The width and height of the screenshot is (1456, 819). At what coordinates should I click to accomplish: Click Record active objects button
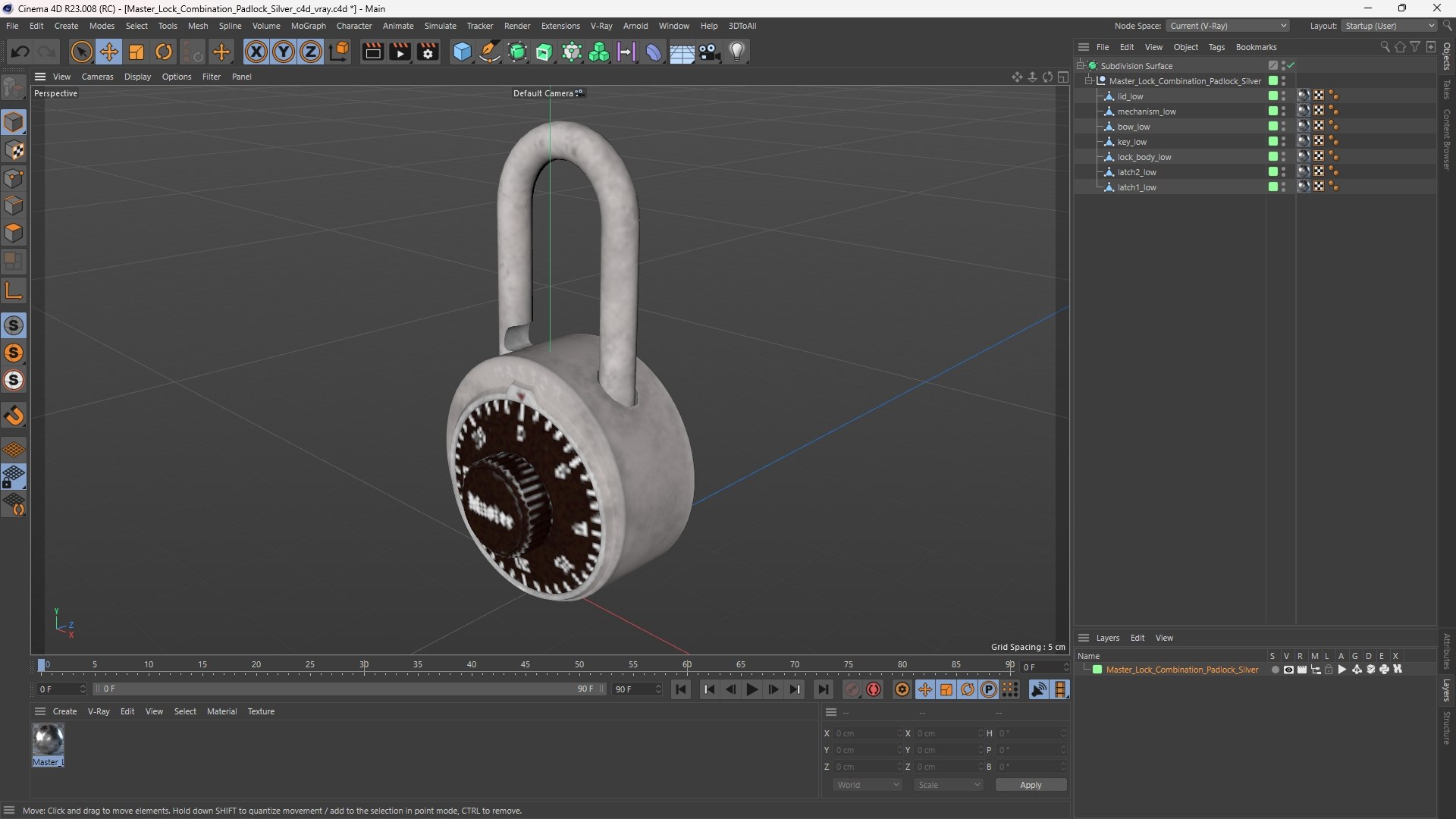852,689
